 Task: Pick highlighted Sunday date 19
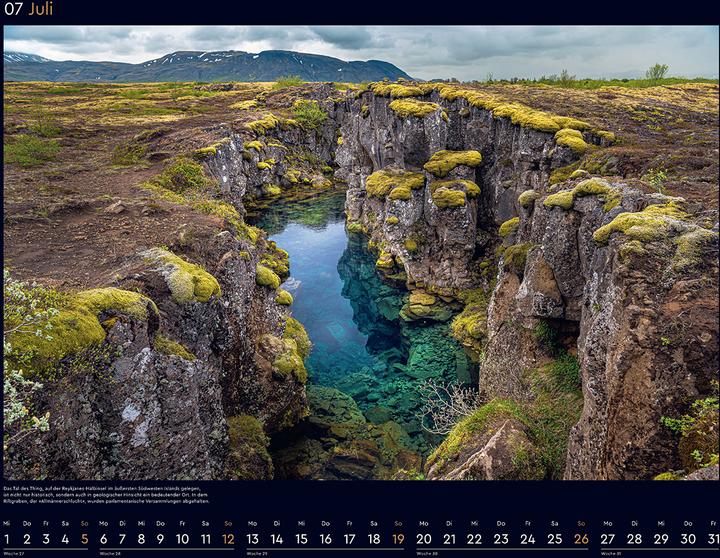click(398, 538)
